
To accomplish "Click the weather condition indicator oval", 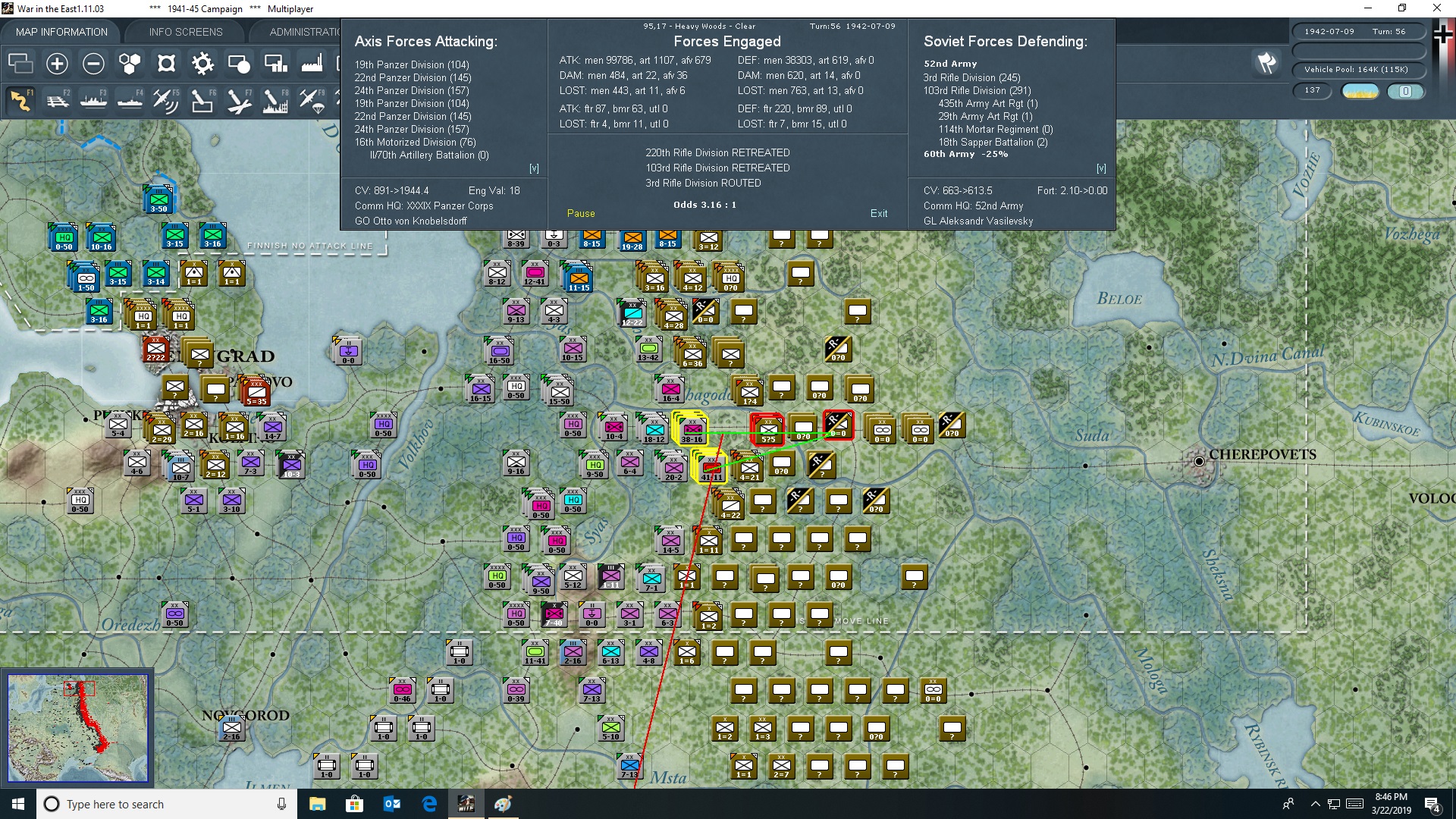I will (x=1360, y=90).
